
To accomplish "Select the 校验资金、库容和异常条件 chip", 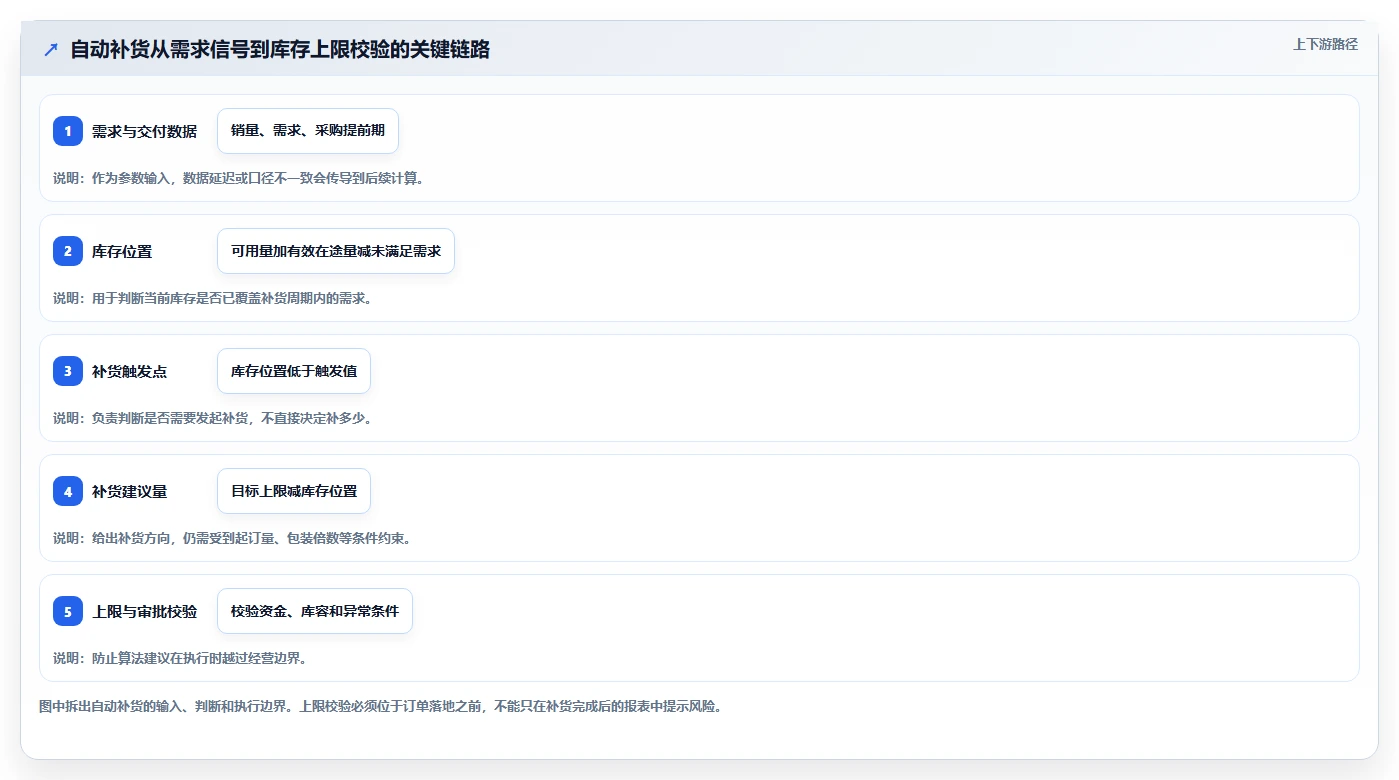I will click(x=315, y=611).
